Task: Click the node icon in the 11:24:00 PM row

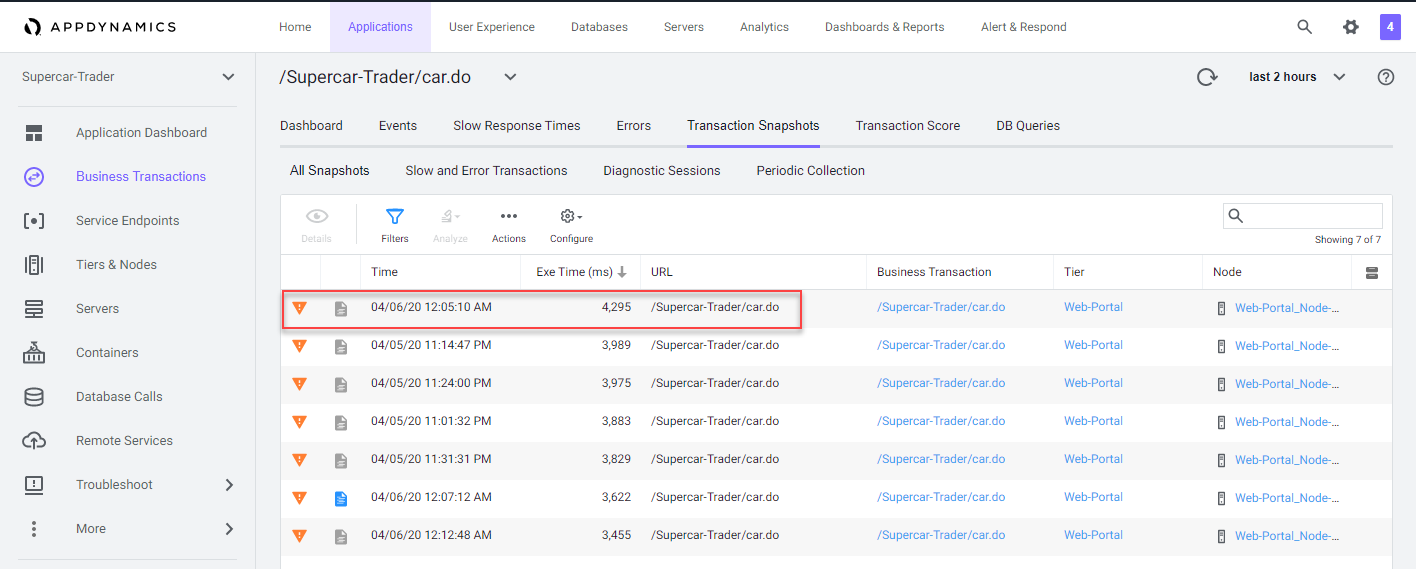Action: [1221, 385]
